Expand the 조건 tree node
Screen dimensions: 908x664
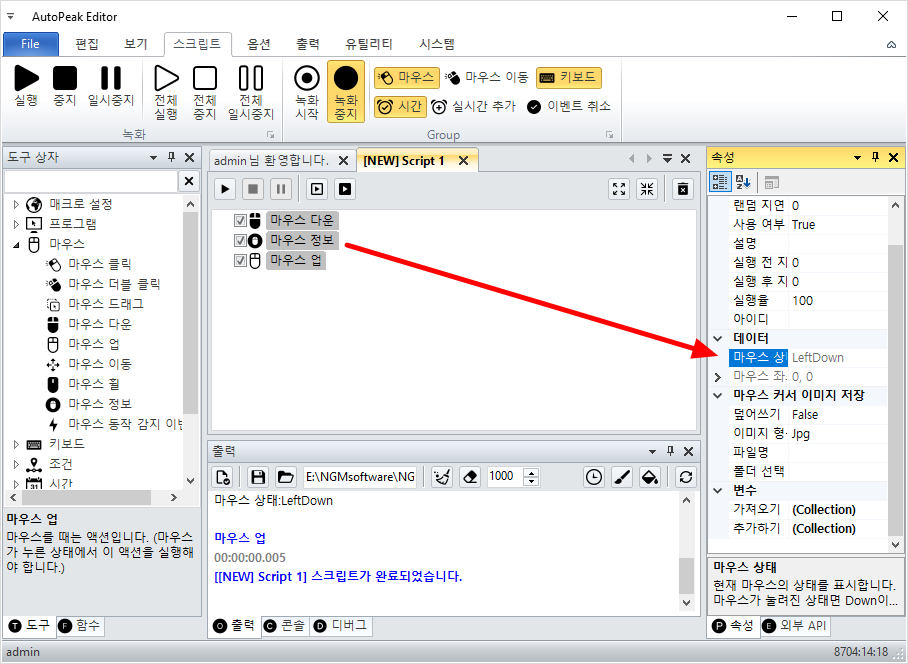tap(16, 464)
